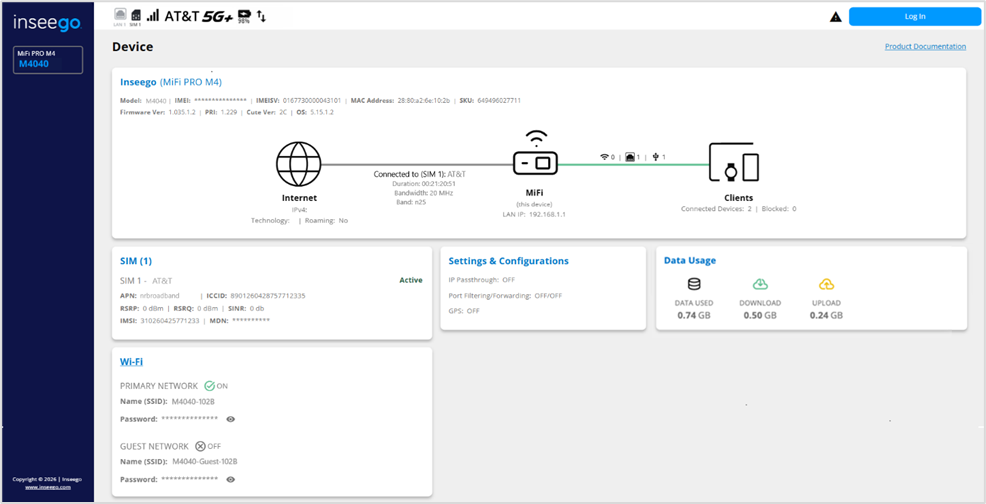Toggle the Guest Network OFF indicator
The height and width of the screenshot is (504, 986).
point(201,446)
